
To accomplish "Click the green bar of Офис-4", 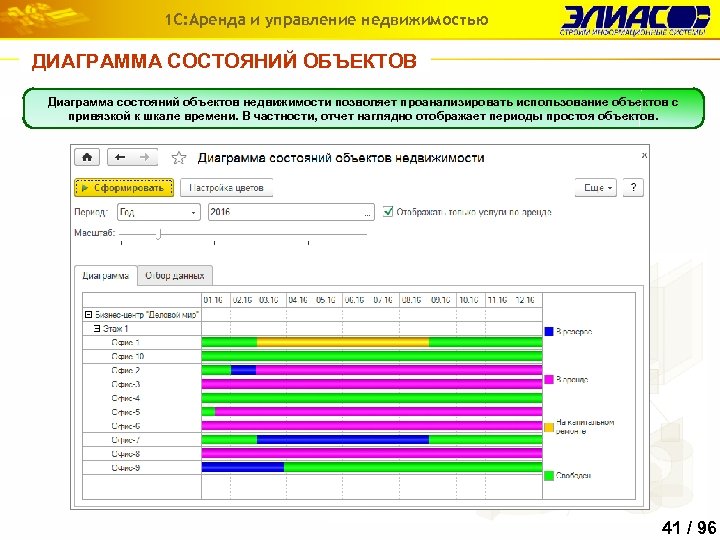I will pos(372,398).
